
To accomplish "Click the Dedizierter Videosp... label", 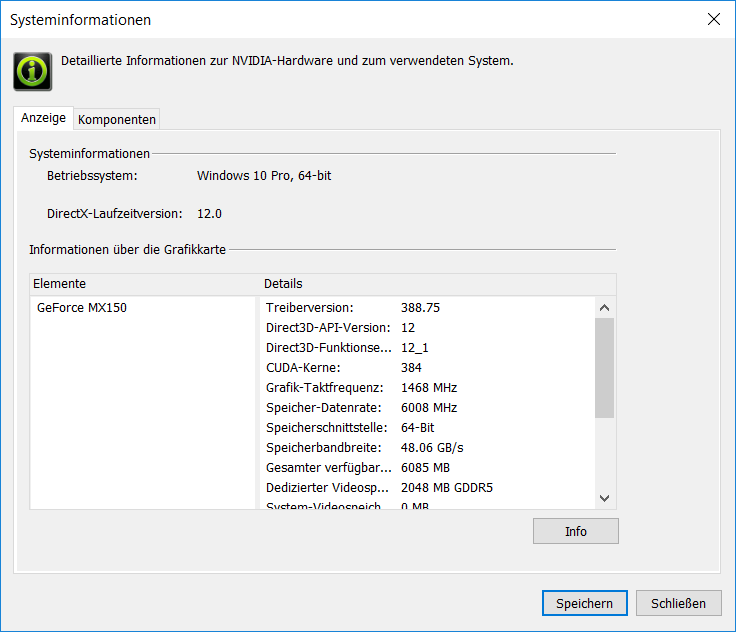I will [x=327, y=488].
